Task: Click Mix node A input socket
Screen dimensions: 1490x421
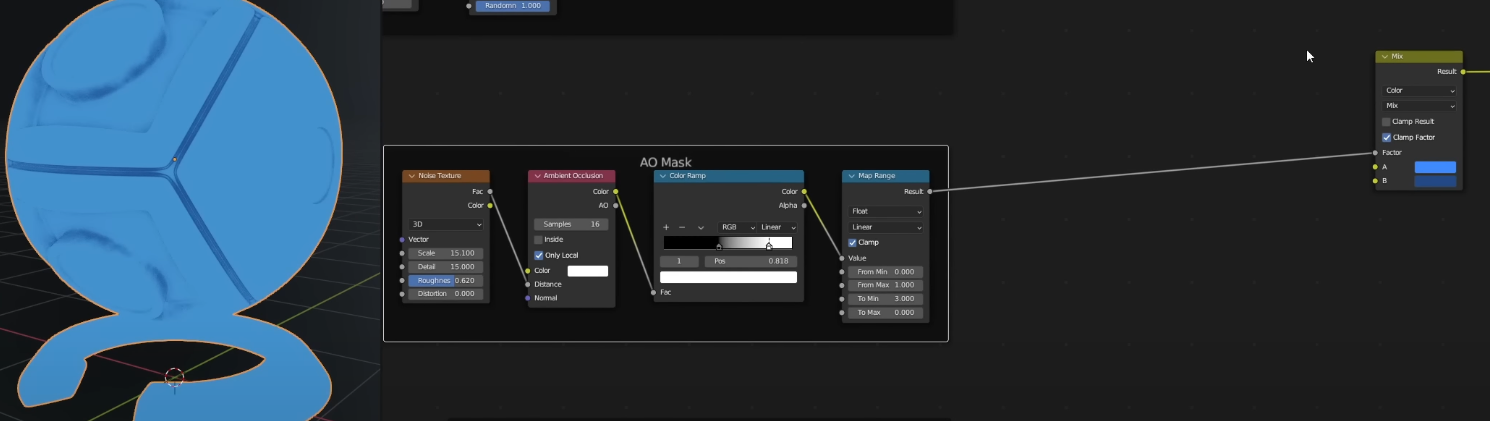Action: click(1376, 167)
